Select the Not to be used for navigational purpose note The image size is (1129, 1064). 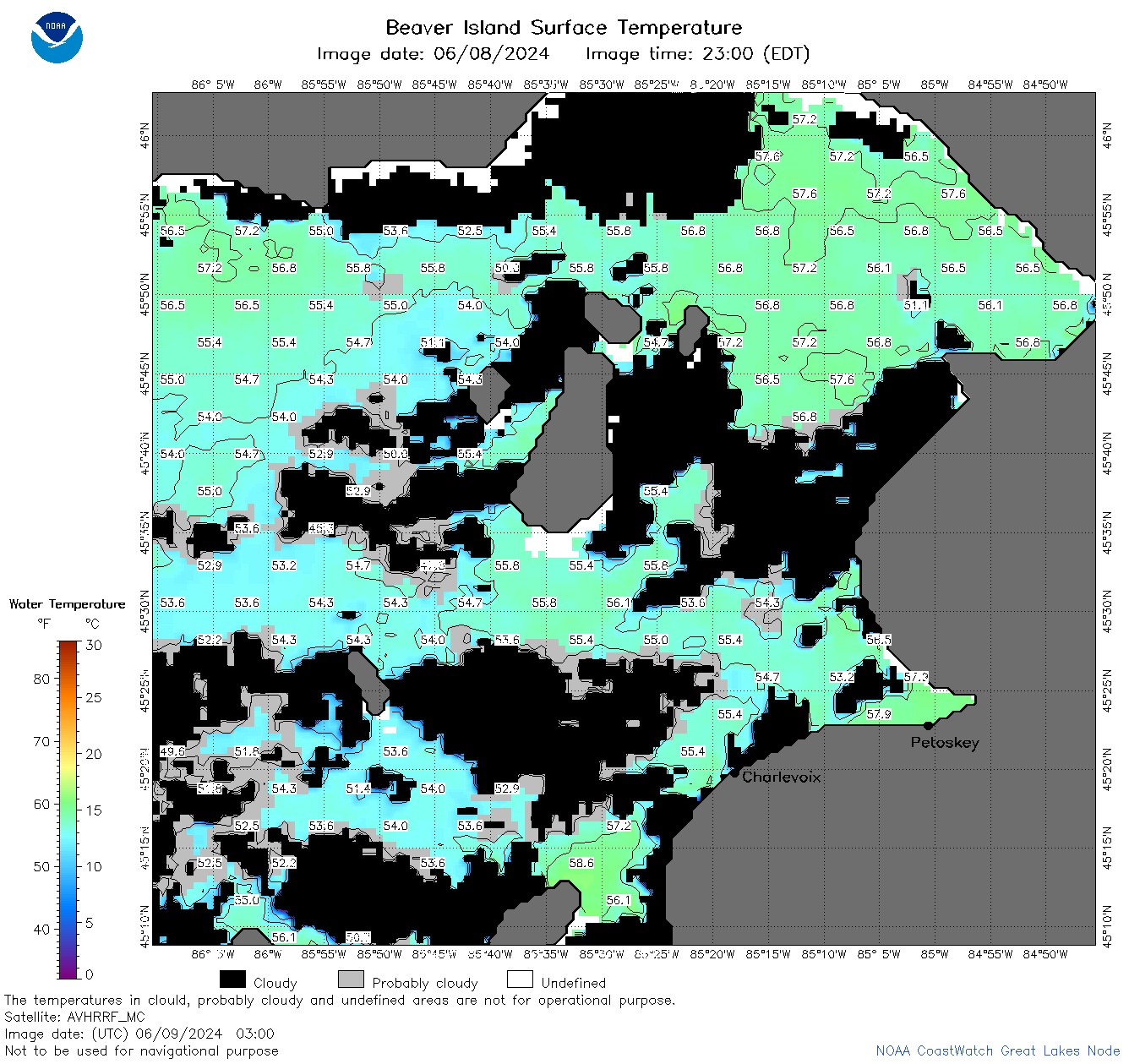[x=141, y=1050]
